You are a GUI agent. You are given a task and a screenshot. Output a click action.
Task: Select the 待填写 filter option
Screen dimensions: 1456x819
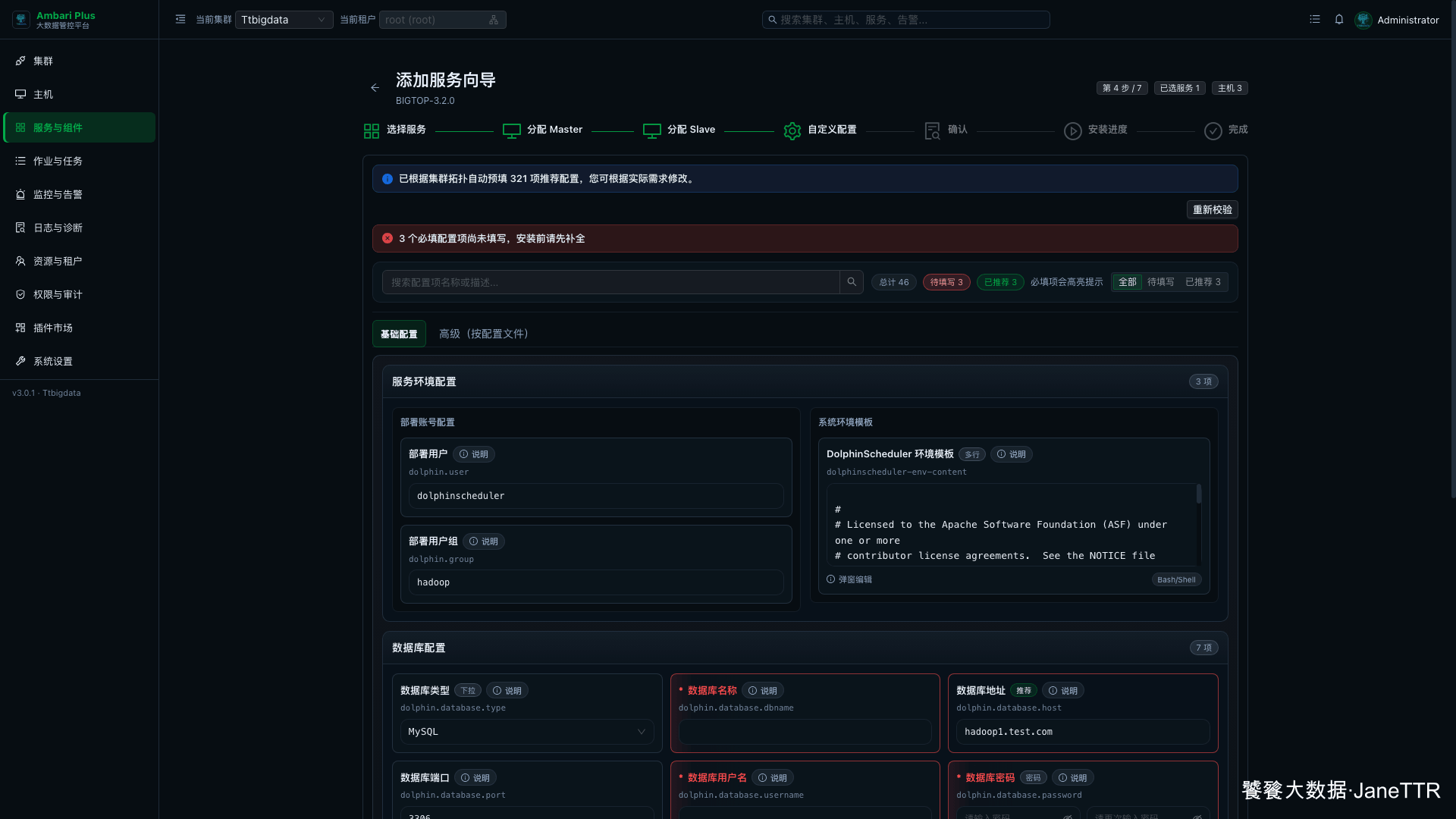coord(1161,282)
